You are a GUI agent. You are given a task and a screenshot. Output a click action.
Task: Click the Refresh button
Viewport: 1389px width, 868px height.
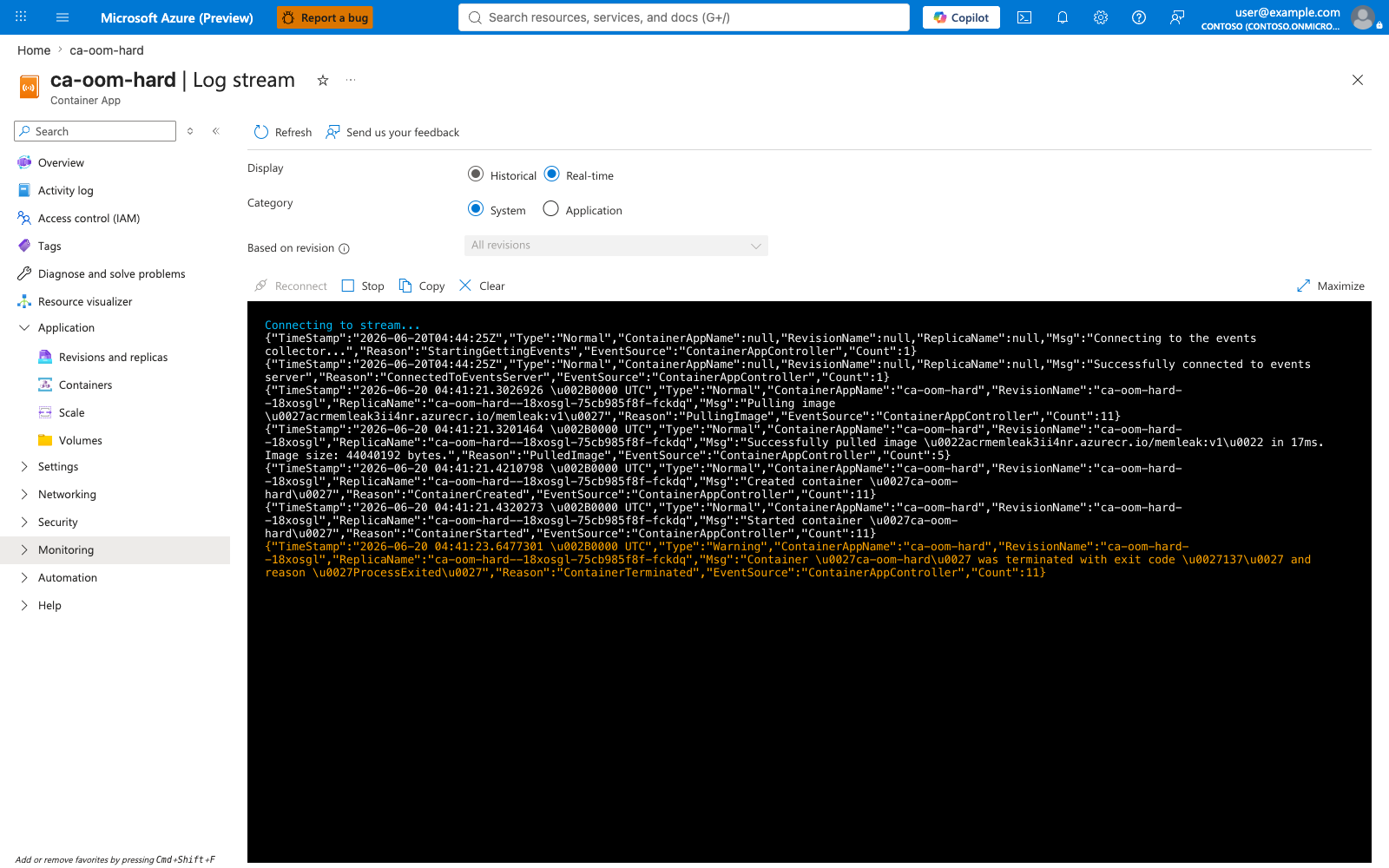click(x=283, y=132)
